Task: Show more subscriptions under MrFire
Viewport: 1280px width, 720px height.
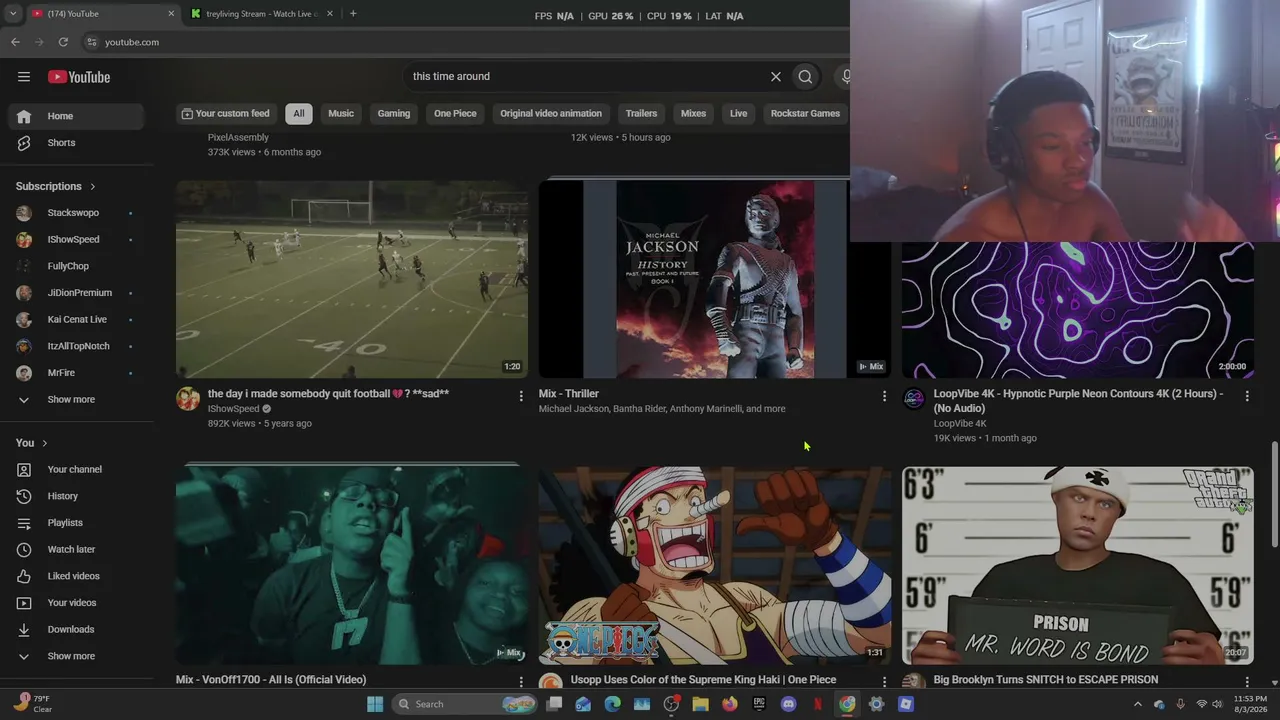Action: [76, 400]
